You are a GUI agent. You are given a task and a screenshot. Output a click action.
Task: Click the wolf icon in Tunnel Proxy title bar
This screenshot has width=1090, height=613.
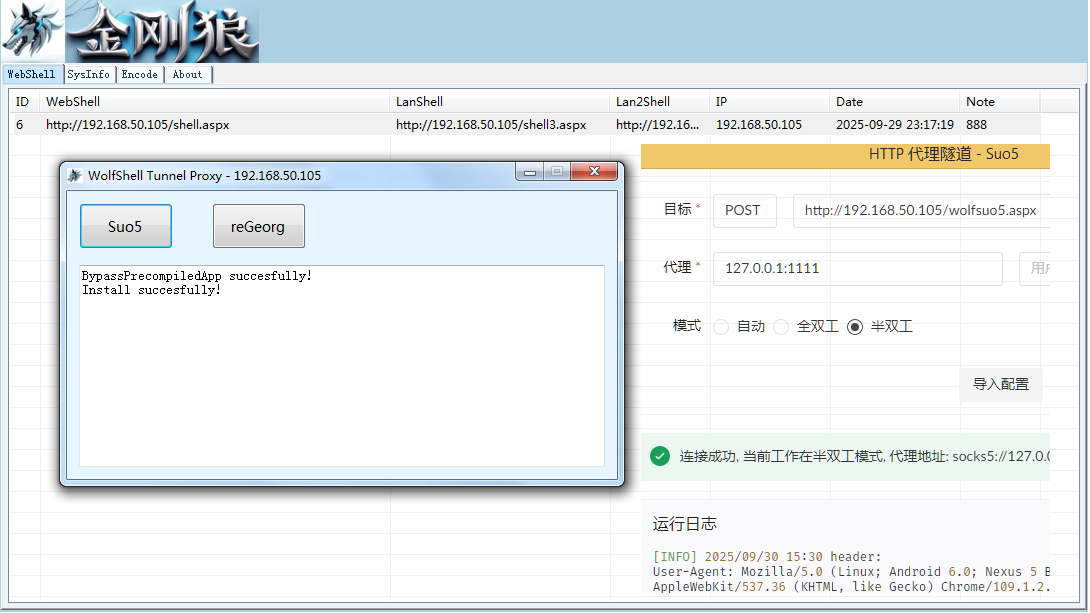point(74,175)
